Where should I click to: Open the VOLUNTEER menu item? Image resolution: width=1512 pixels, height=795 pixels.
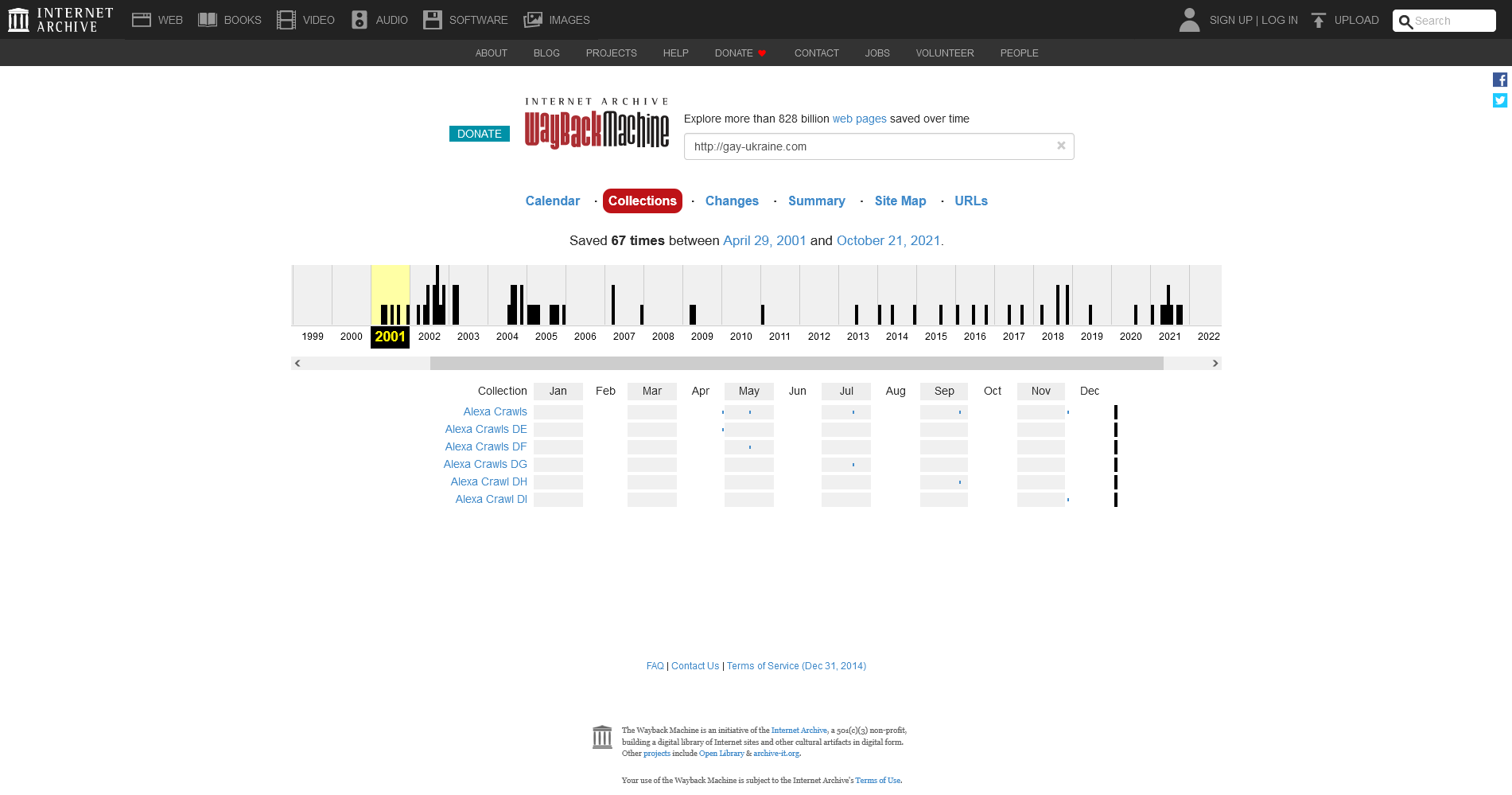coord(945,53)
